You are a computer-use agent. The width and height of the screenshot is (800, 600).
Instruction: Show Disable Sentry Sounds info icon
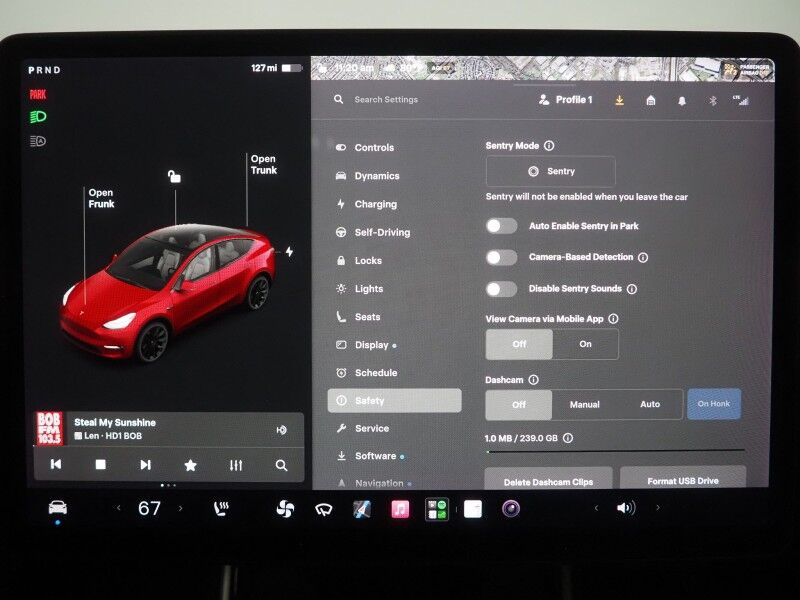(x=632, y=289)
